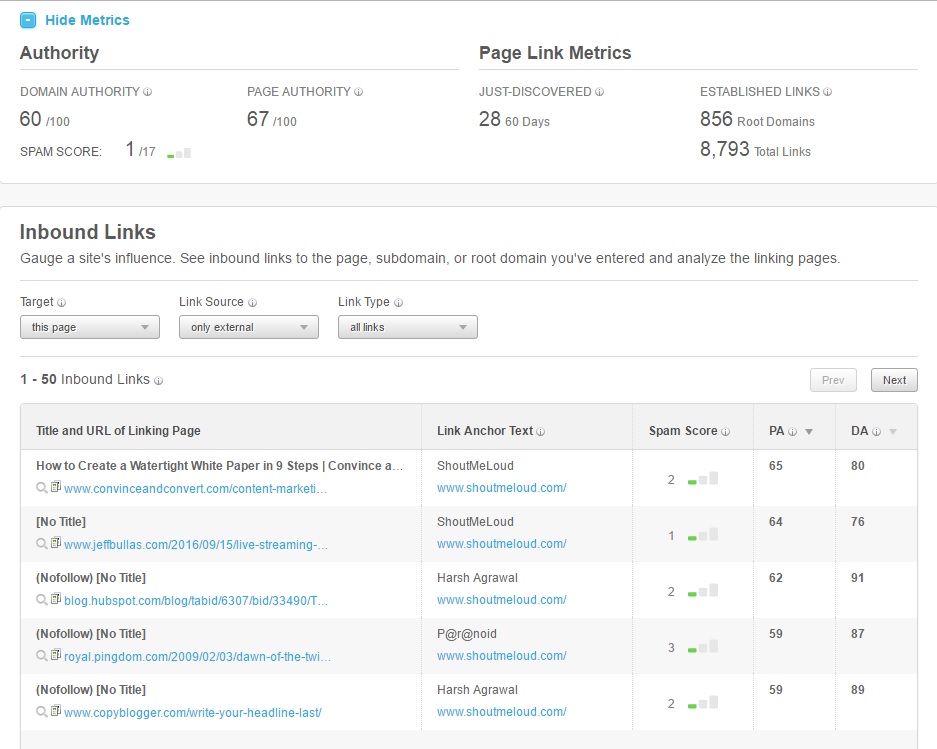Go to Next page of inbound links

894,380
